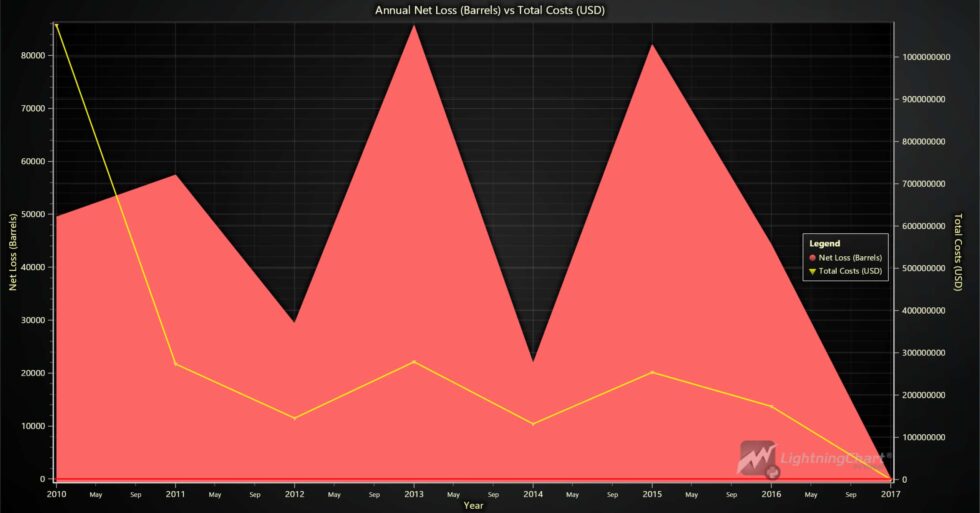
Task: Click the 70000 left axis tick label
Action: (x=33, y=108)
